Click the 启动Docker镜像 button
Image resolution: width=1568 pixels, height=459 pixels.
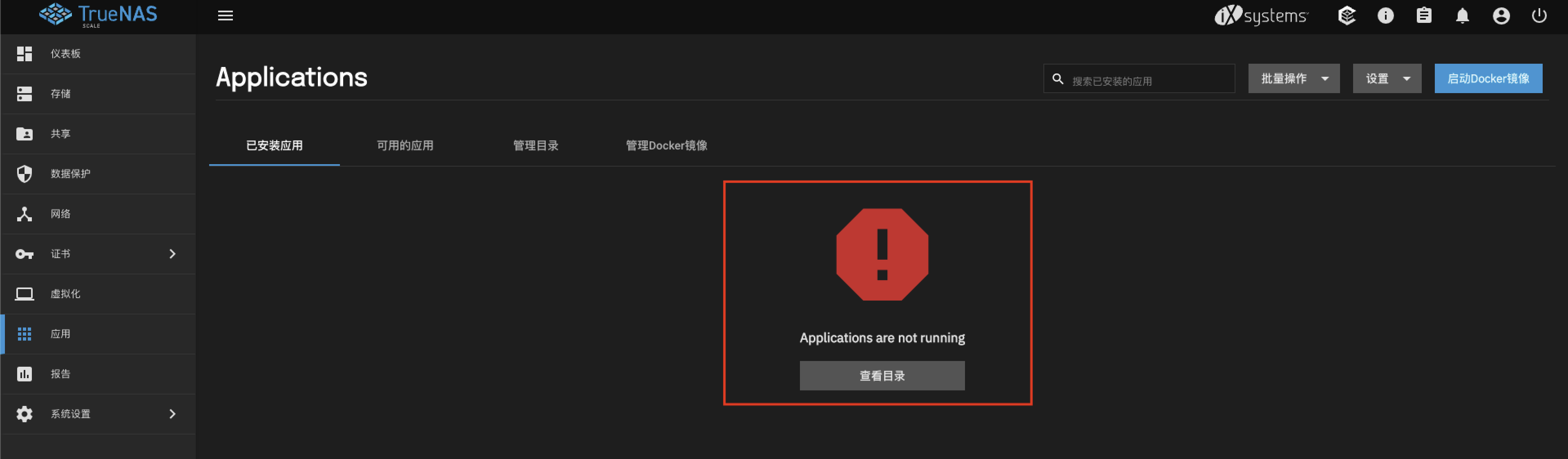pos(1488,78)
